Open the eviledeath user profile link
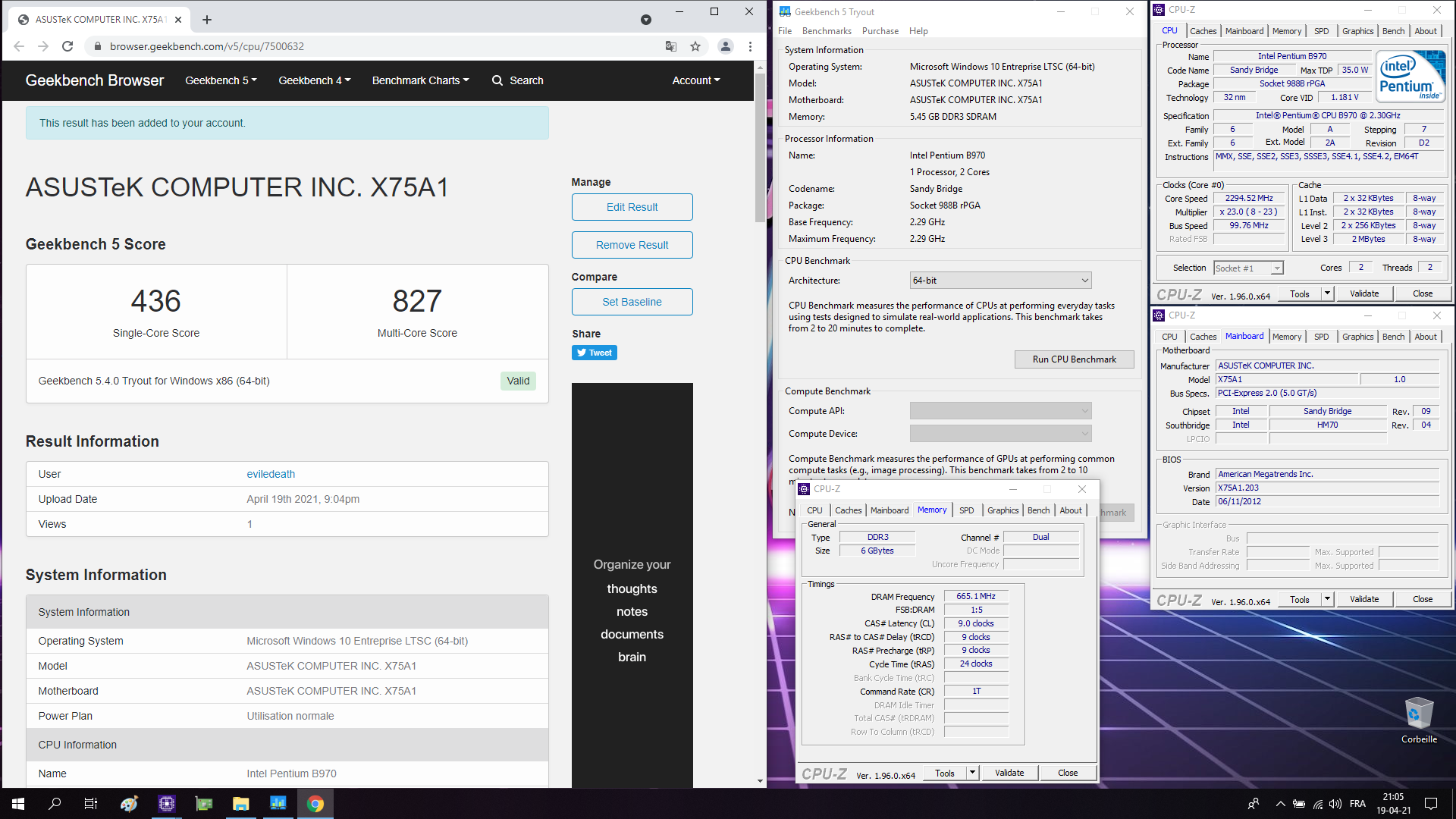Viewport: 1456px width, 819px height. tap(271, 474)
